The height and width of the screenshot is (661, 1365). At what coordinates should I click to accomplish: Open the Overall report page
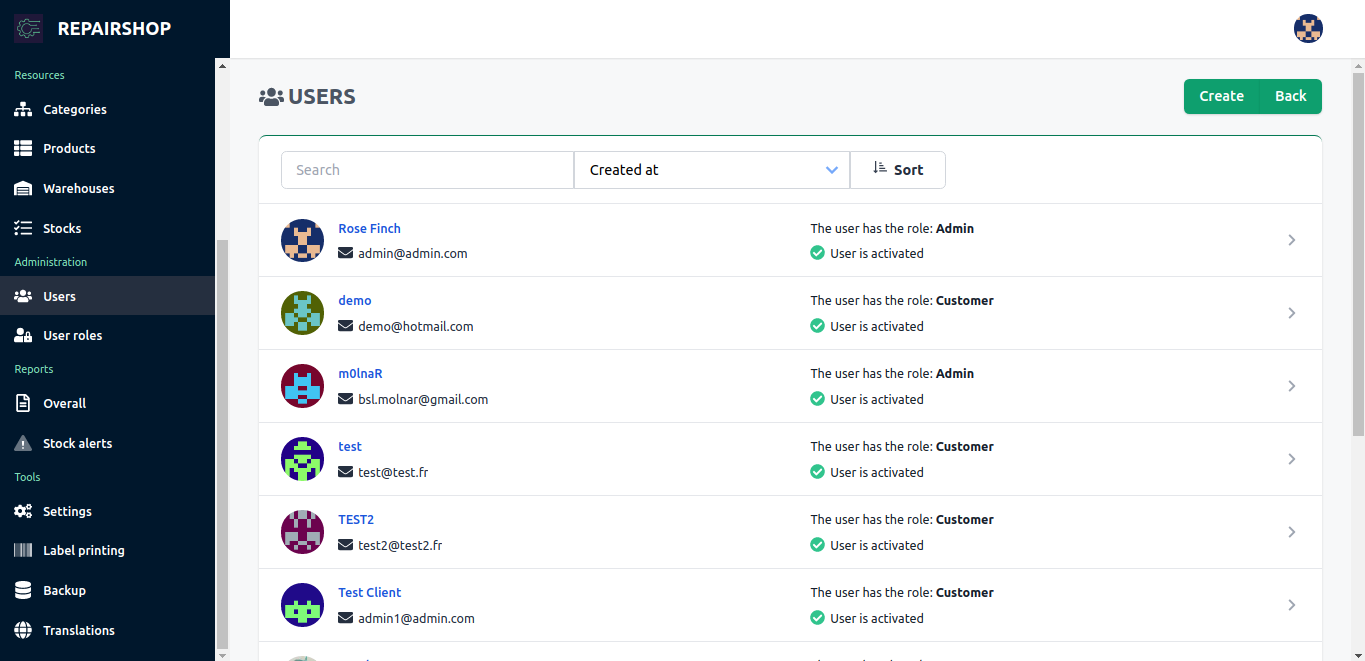point(64,404)
